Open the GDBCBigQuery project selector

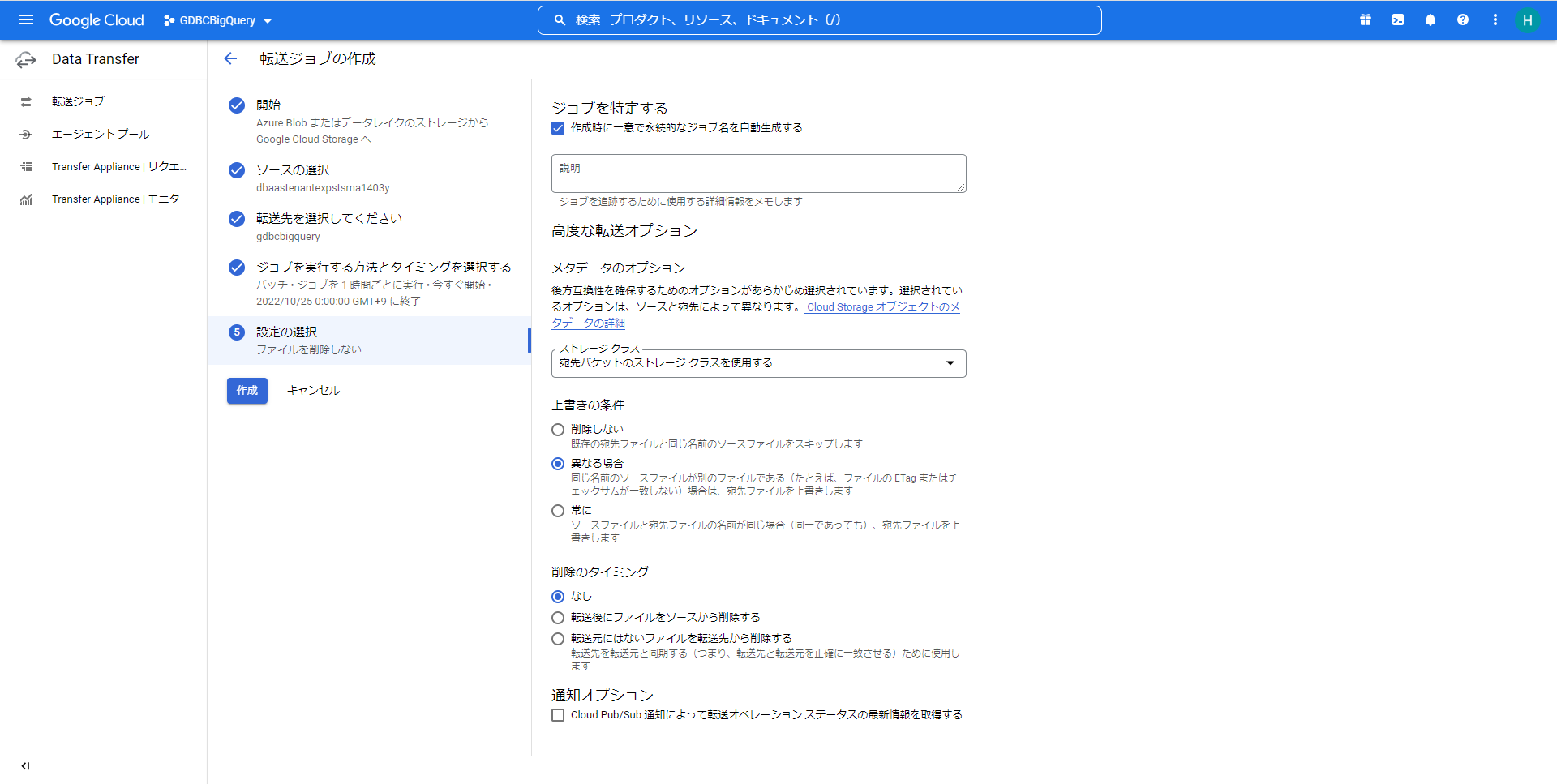pos(218,20)
